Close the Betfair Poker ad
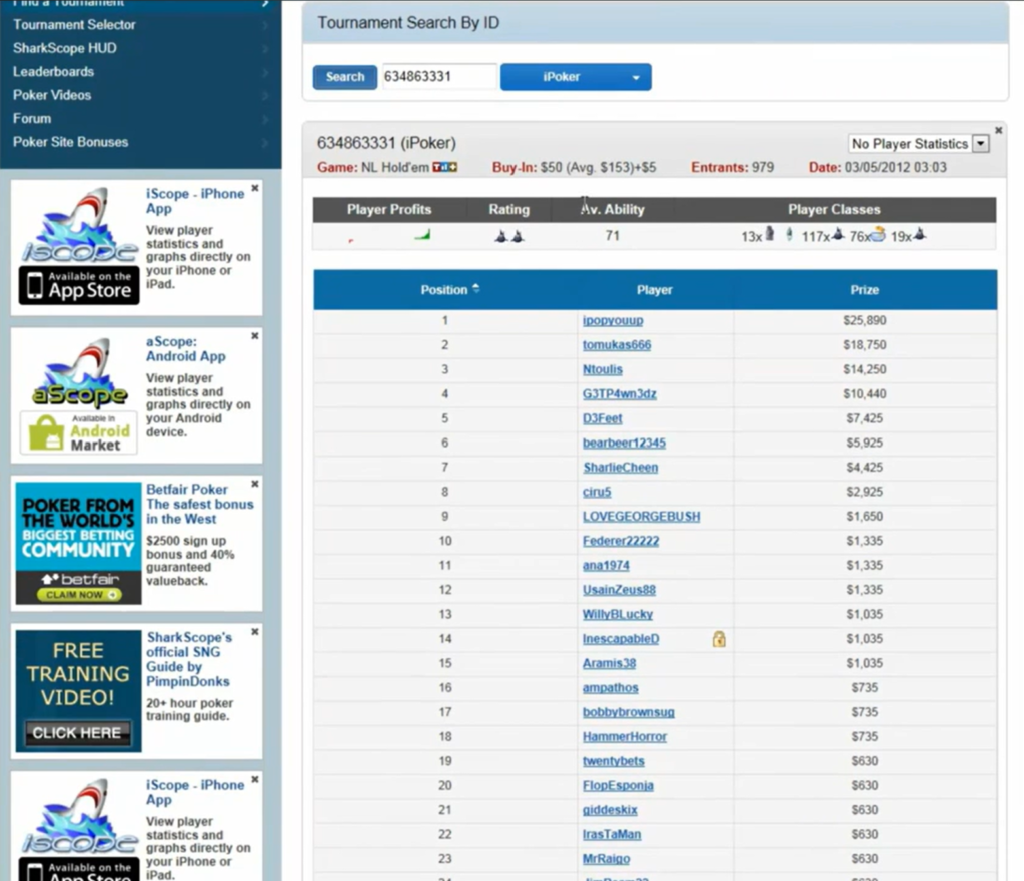Viewport: 1024px width, 881px height. pyautogui.click(x=255, y=484)
